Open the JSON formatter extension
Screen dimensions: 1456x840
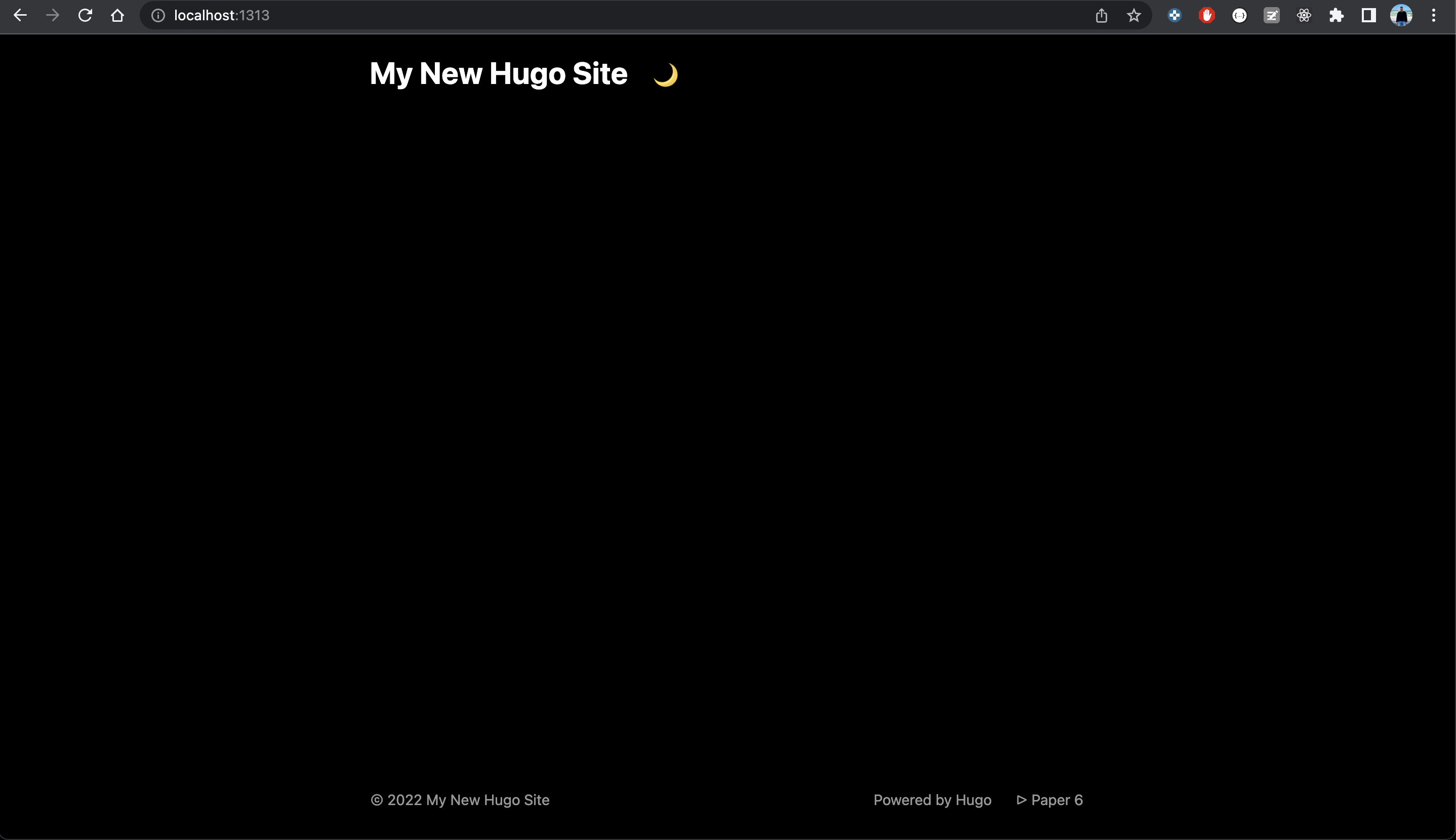1239,15
